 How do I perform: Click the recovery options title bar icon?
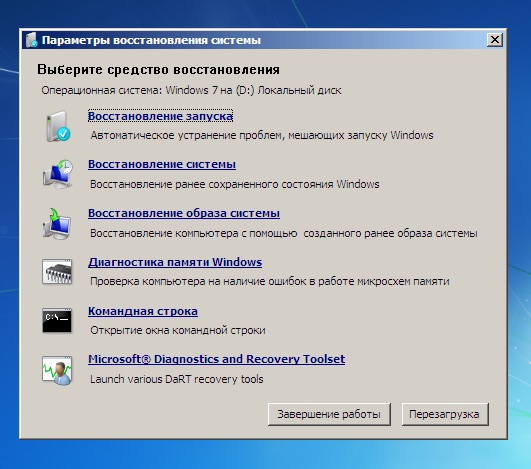click(x=31, y=40)
